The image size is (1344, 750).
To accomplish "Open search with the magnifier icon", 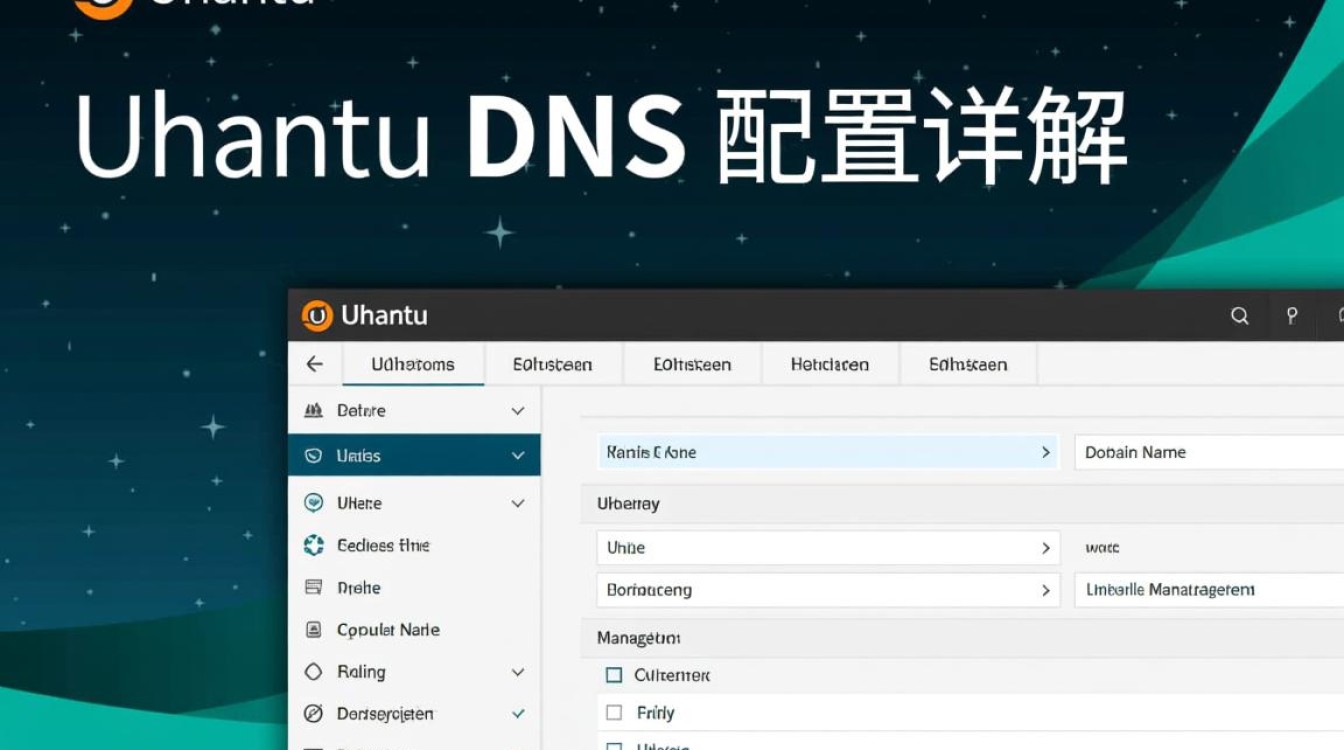I will click(1240, 316).
